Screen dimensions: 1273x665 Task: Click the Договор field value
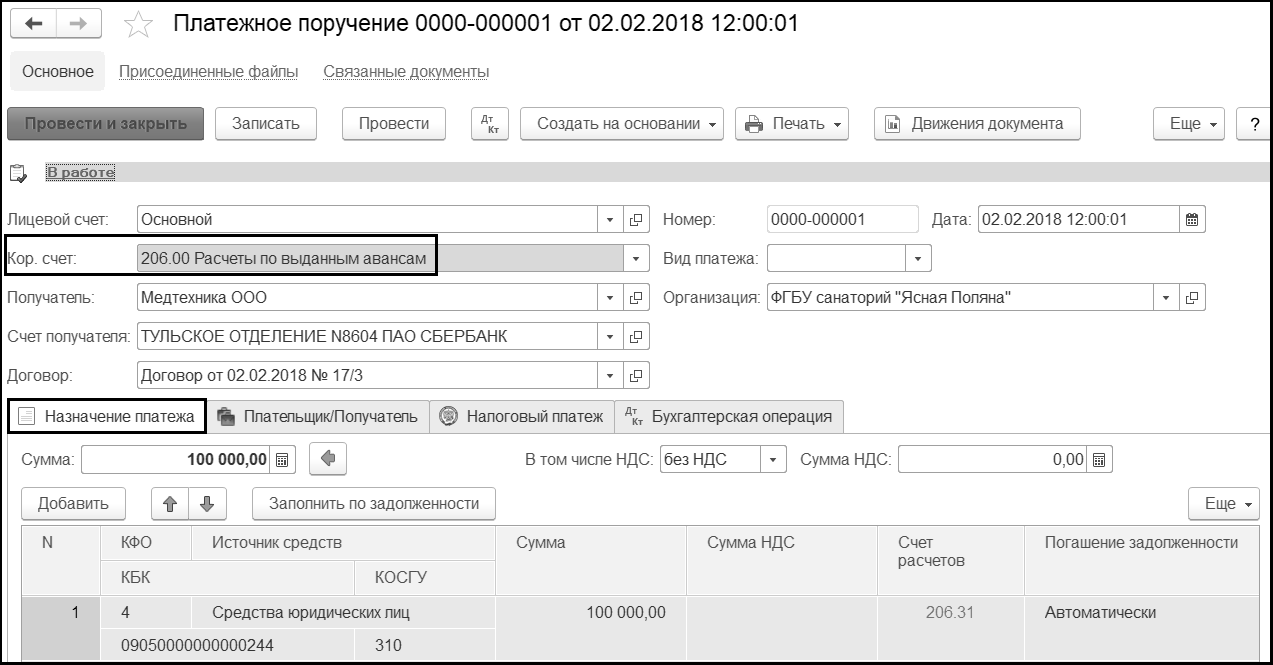coord(367,376)
